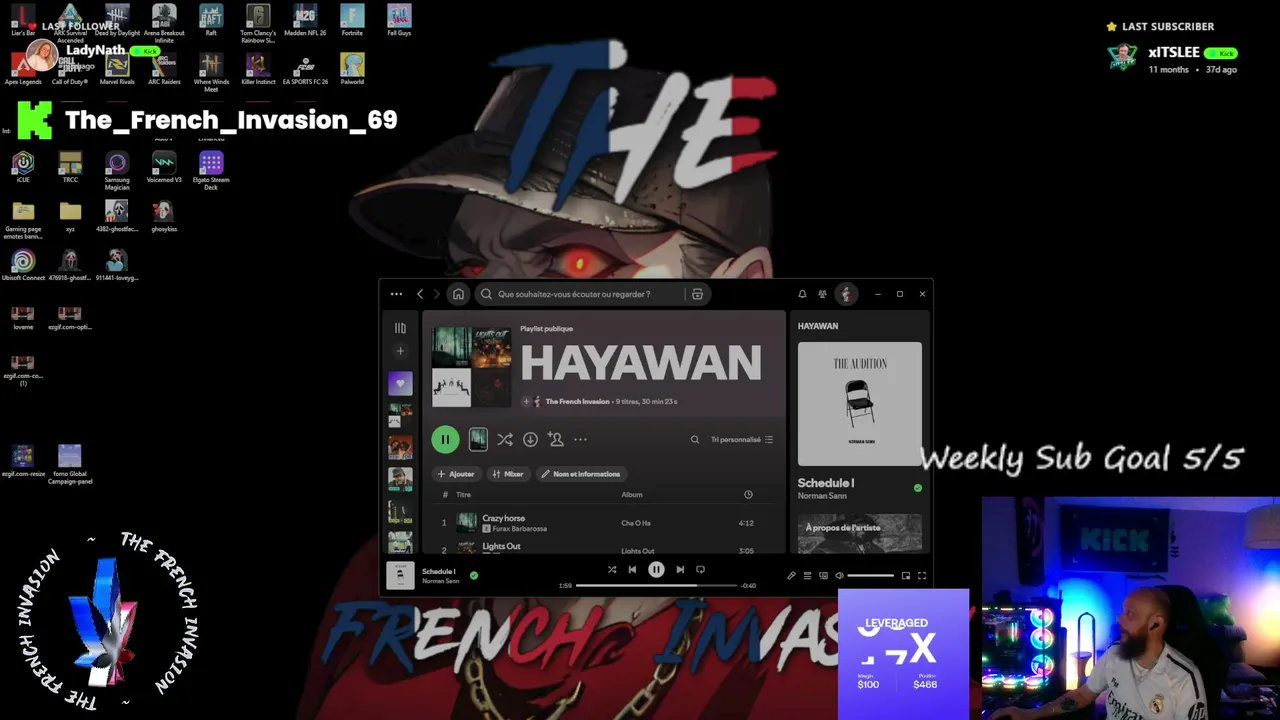Image resolution: width=1280 pixels, height=720 pixels.
Task: Sort tracks by Album column header
Action: (x=632, y=494)
